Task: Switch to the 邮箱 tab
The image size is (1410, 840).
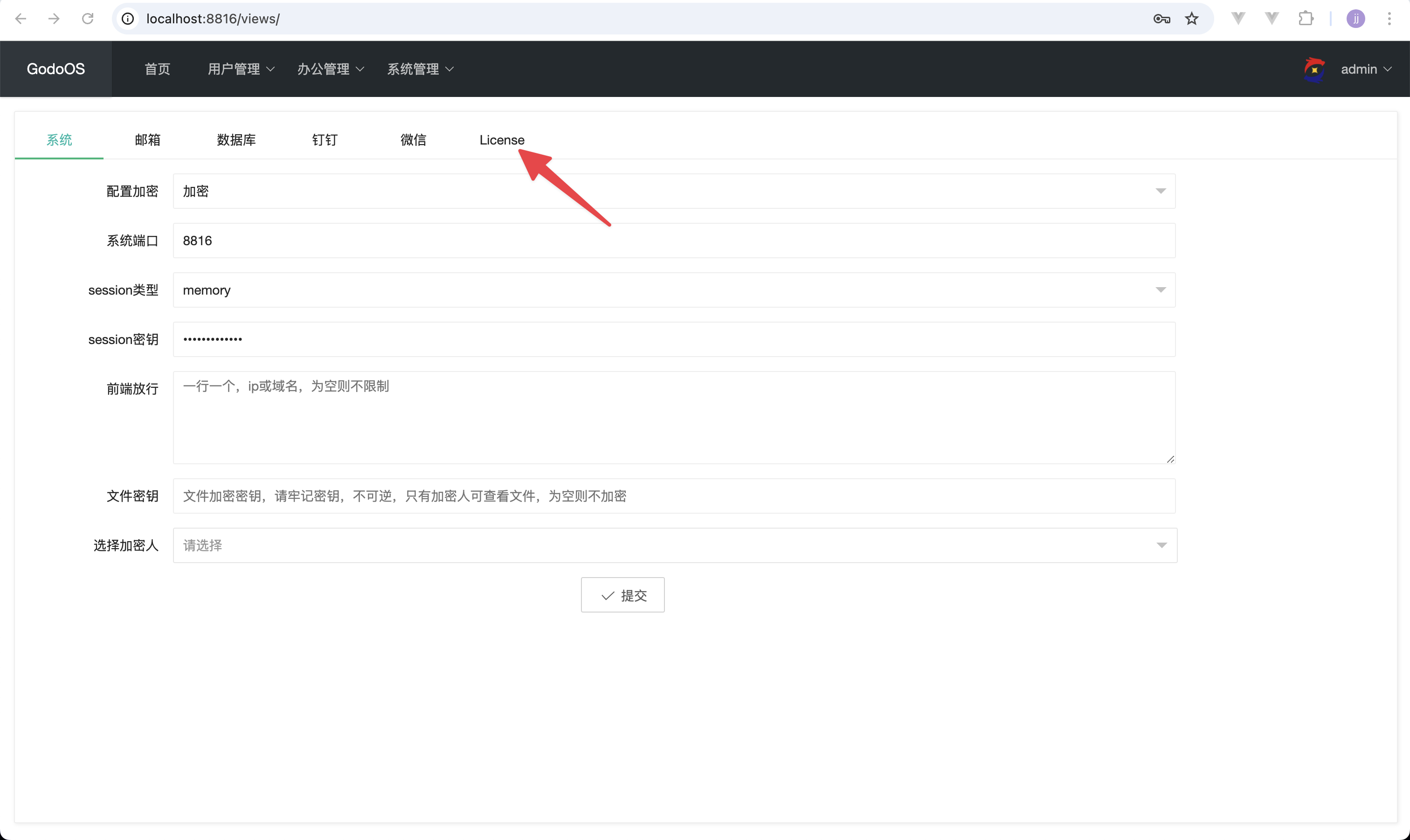Action: pos(147,140)
